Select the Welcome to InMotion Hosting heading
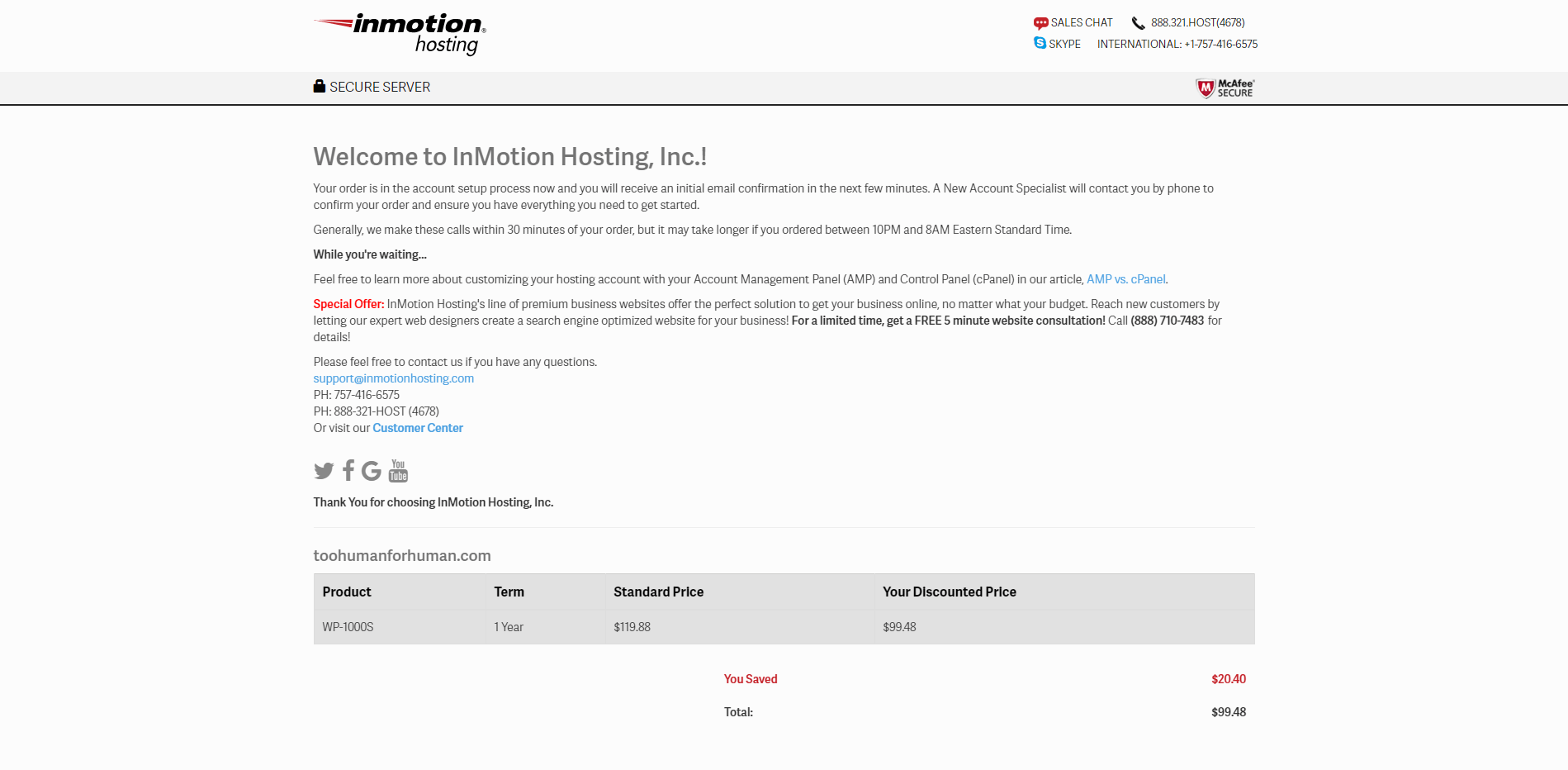Screen dimensions: 1568x770 [510, 156]
